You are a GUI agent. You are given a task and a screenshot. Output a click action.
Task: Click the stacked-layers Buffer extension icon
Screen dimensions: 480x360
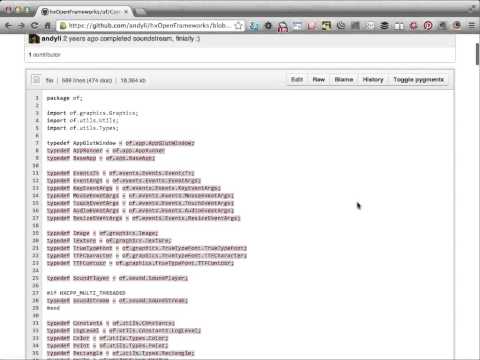point(384,26)
